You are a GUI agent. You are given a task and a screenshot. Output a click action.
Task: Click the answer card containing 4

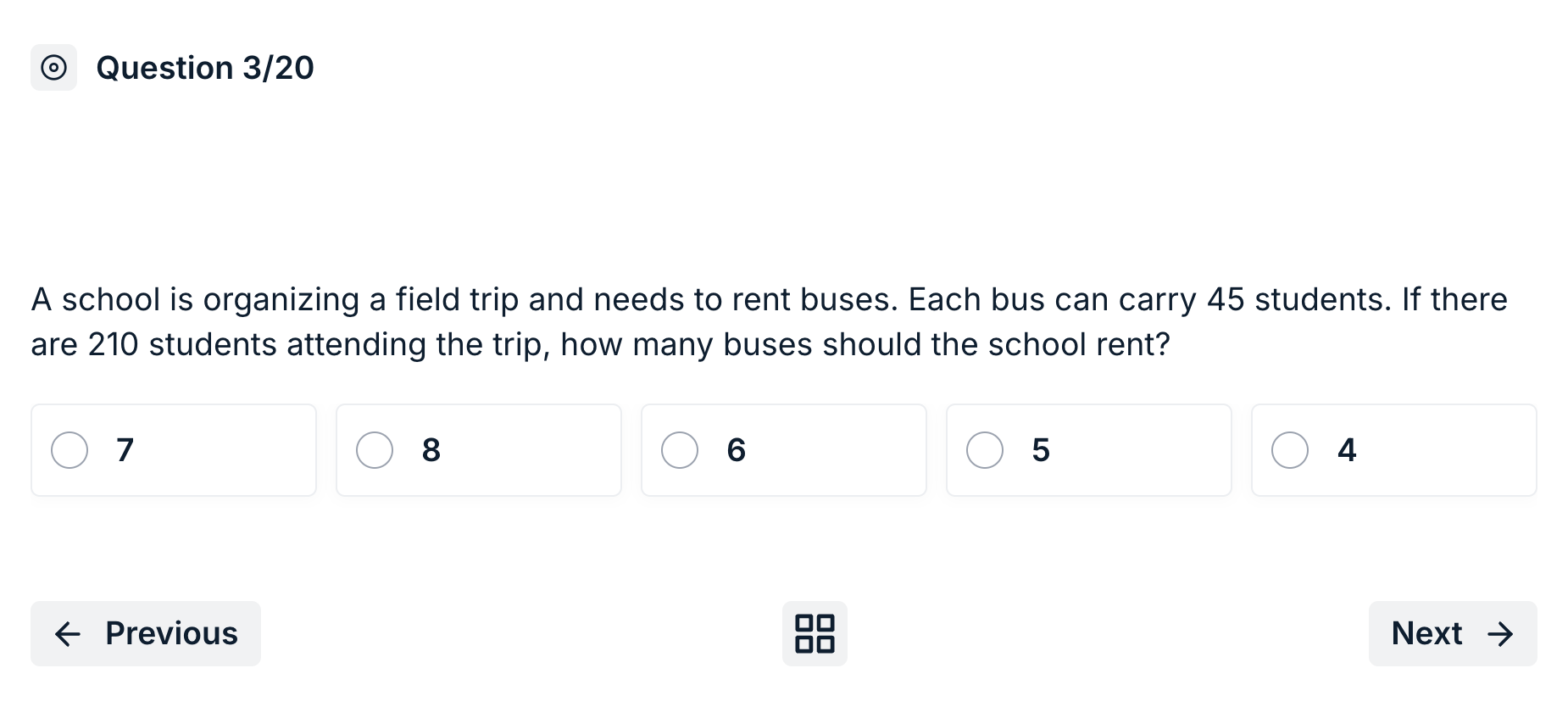pos(1394,450)
